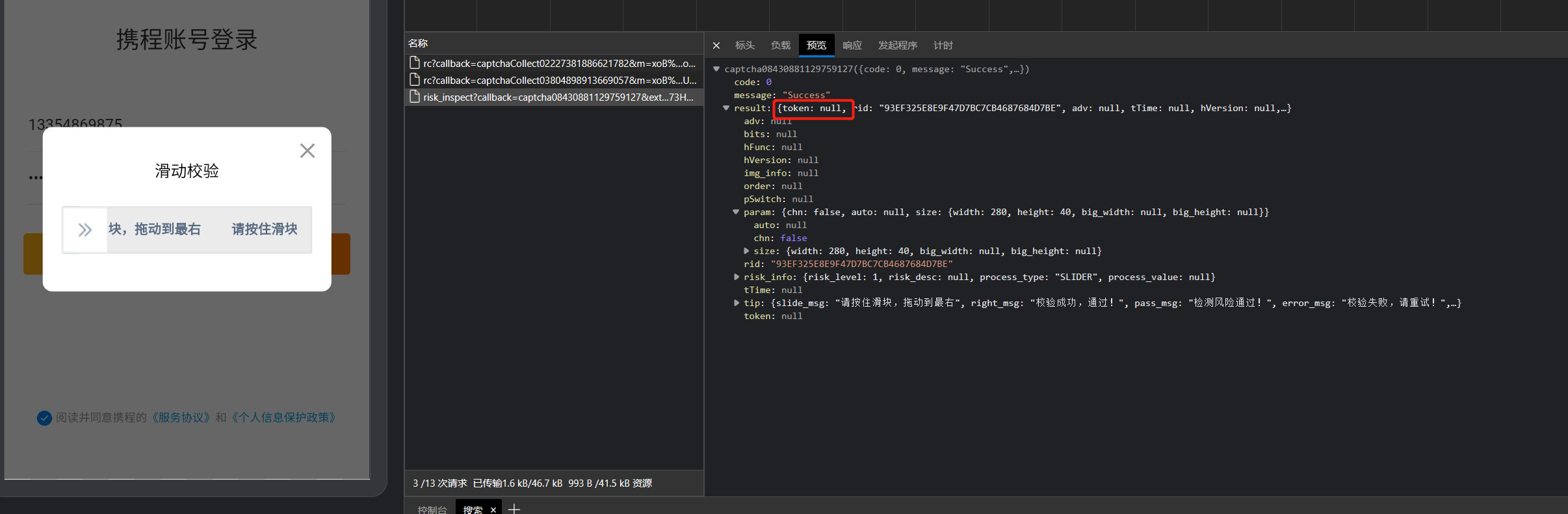
Task: Click the chn: false line
Action: click(x=780, y=238)
